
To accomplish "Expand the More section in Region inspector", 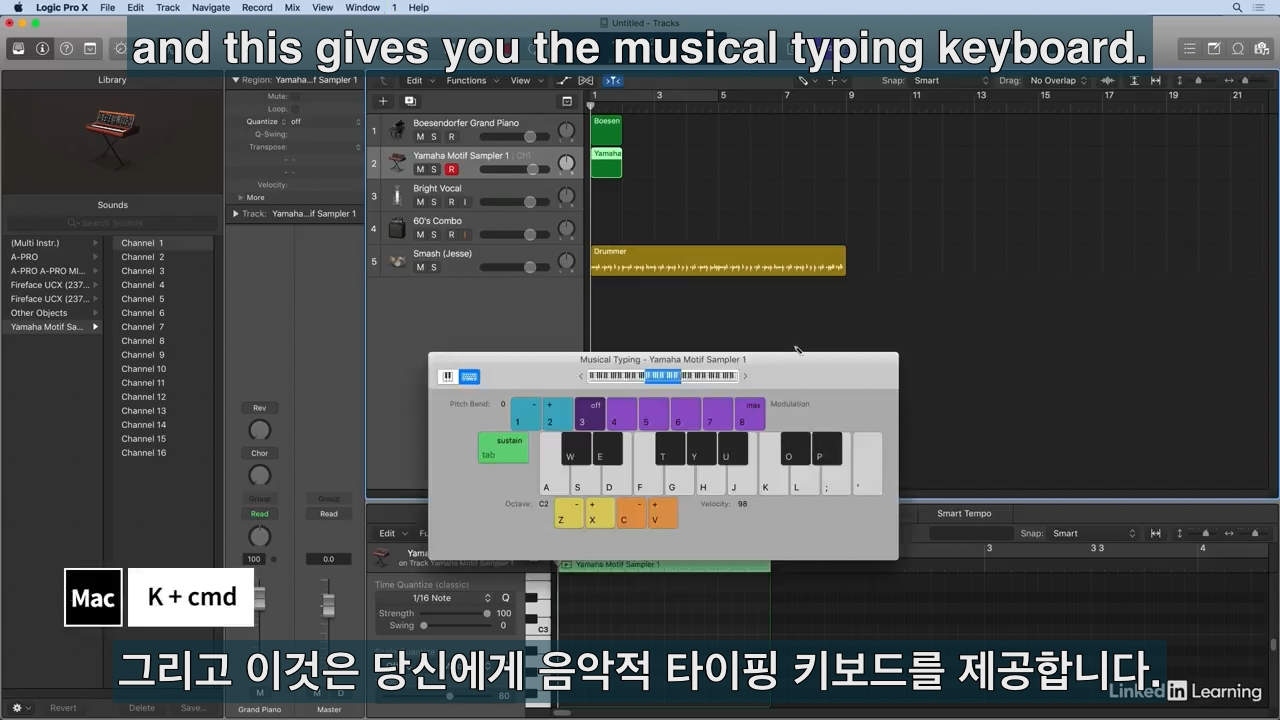I will [x=240, y=198].
